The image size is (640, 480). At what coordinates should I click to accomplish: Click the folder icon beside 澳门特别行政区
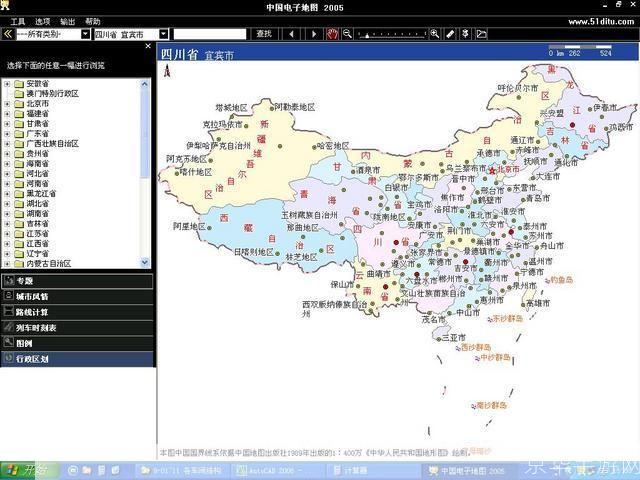click(x=19, y=93)
